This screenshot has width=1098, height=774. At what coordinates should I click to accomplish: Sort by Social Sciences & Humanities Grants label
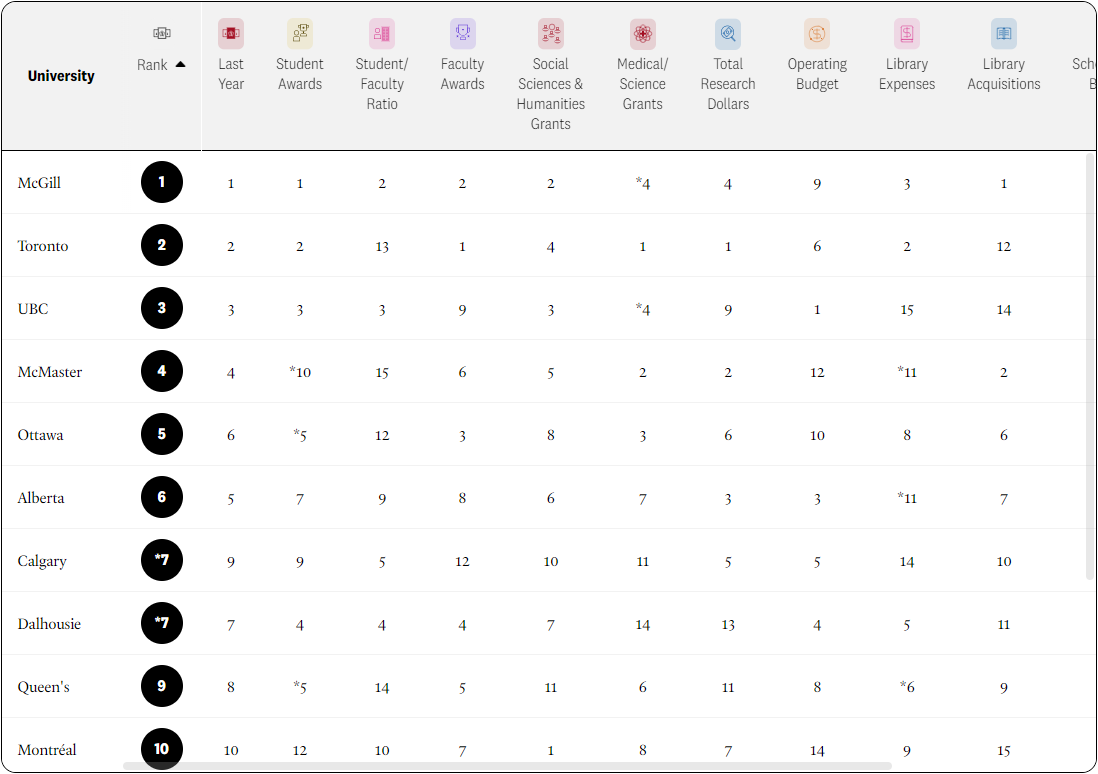tap(550, 94)
